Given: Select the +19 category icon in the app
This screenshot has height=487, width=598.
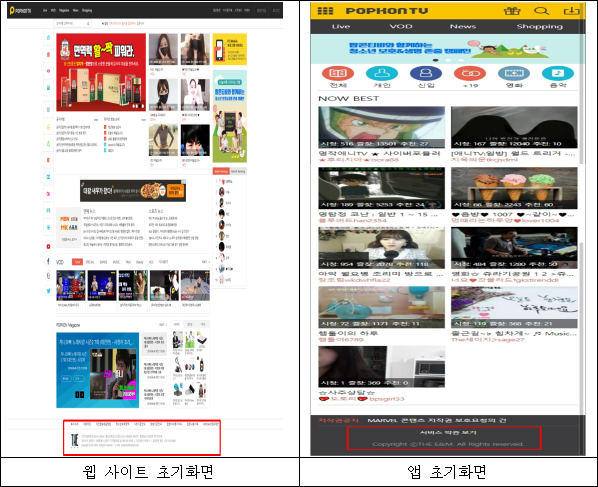Looking at the screenshot, I should click(x=470, y=73).
